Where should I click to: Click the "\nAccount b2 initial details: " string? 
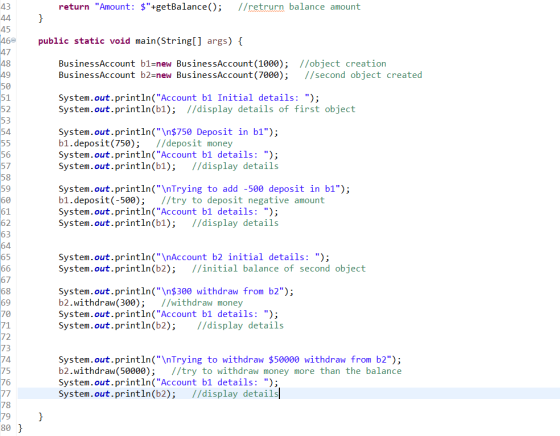point(238,257)
